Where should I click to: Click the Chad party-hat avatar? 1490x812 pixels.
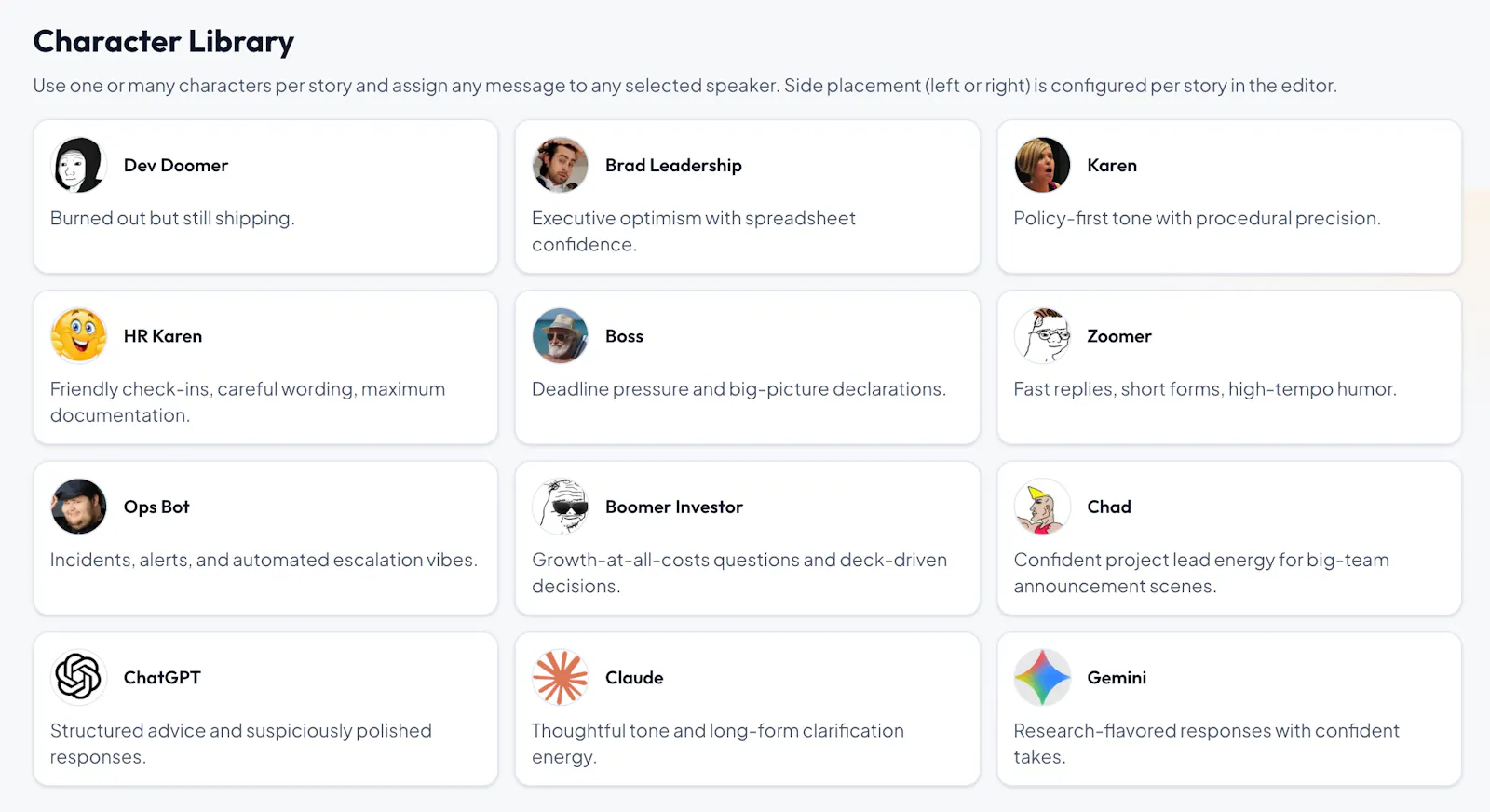point(1042,507)
